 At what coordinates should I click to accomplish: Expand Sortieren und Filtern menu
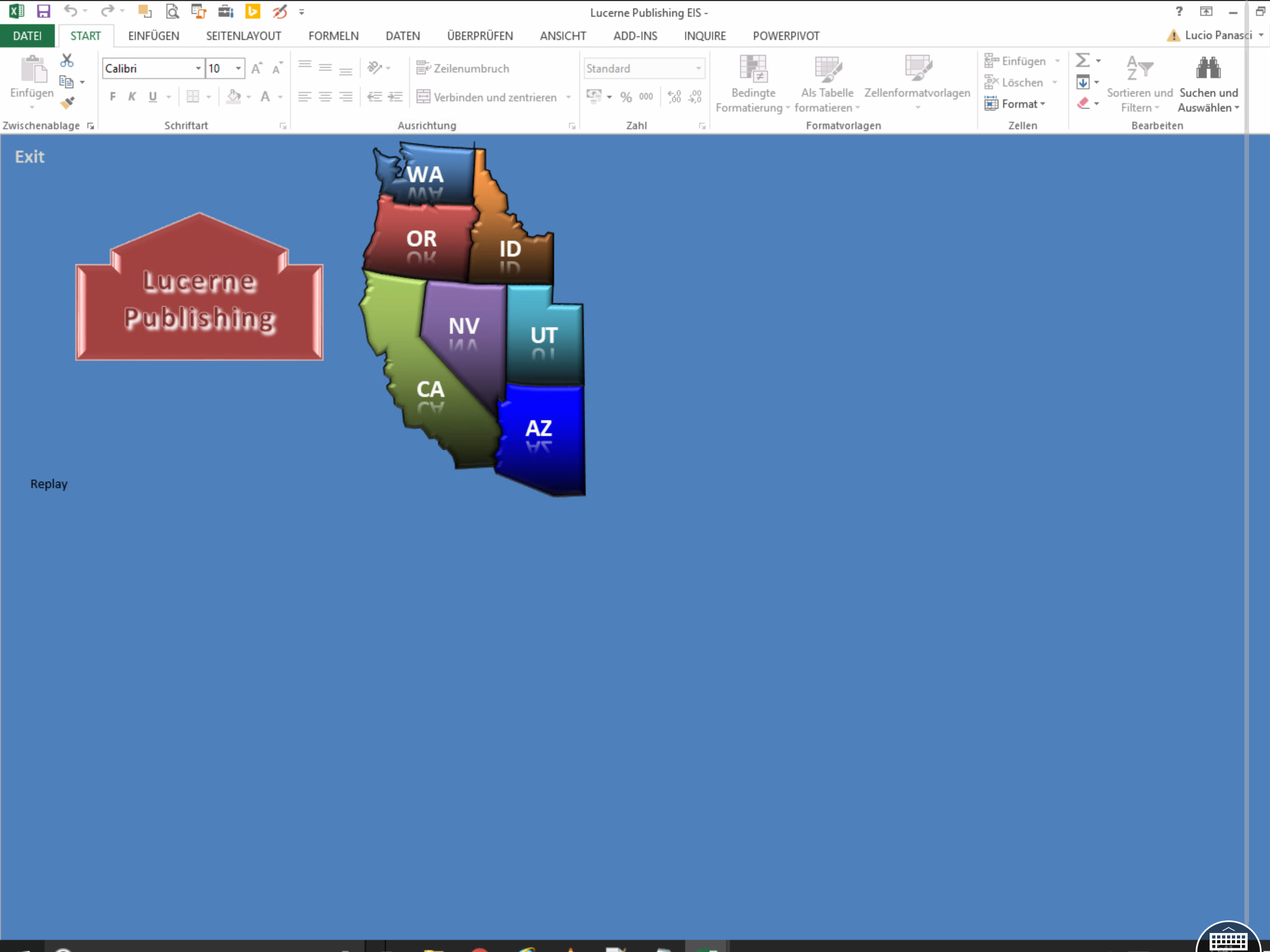(x=1140, y=85)
